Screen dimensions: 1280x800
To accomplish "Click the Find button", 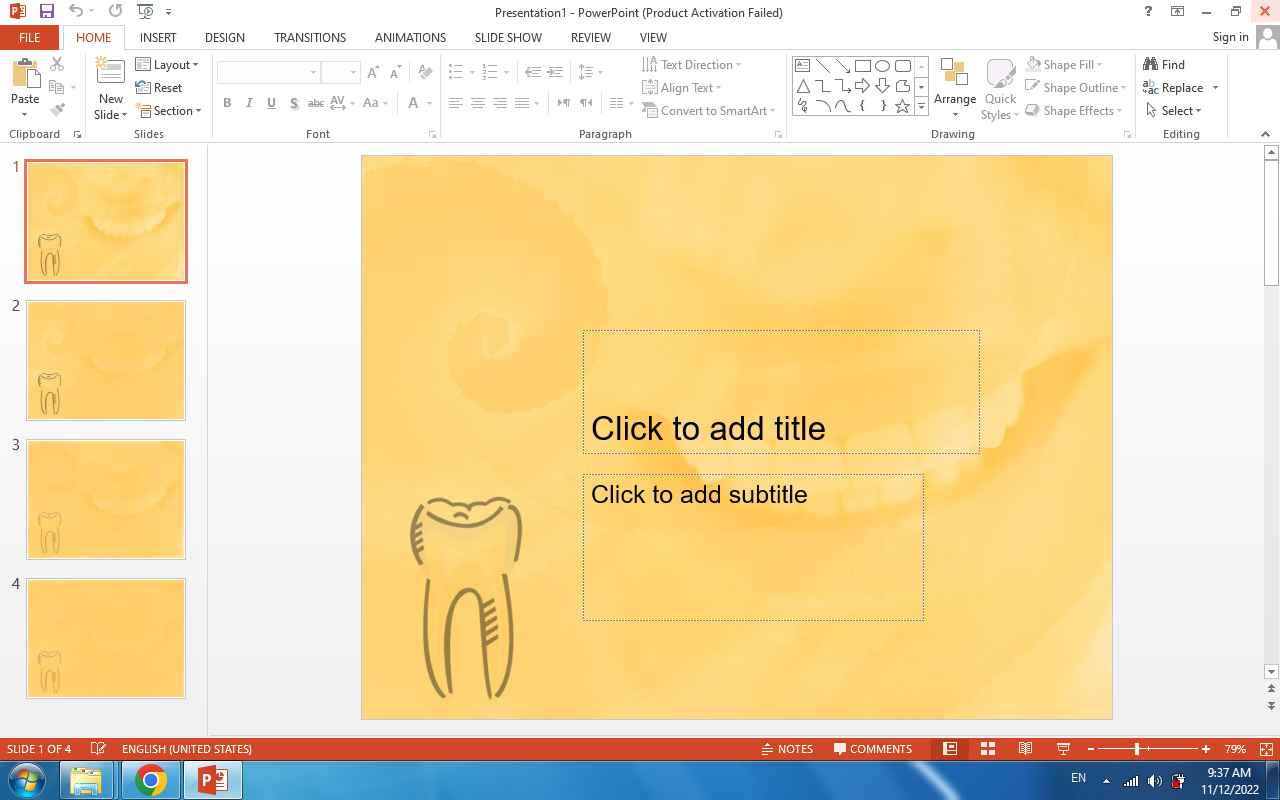I will (1165, 65).
